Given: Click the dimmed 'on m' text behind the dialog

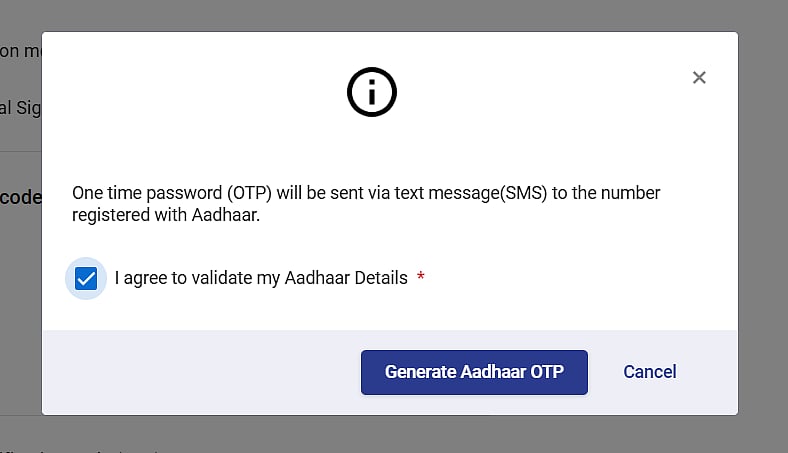Looking at the screenshot, I should [21, 51].
